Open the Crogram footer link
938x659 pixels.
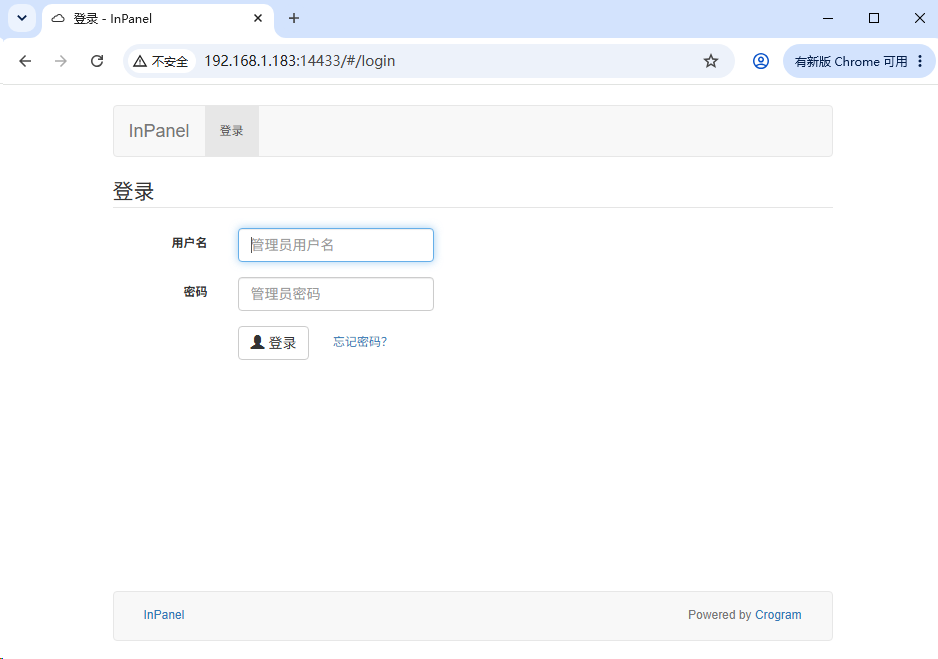[x=778, y=615]
